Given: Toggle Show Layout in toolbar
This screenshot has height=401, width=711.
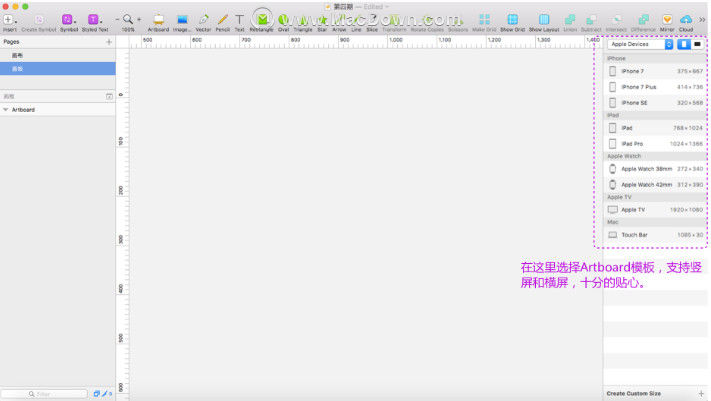Looking at the screenshot, I should pyautogui.click(x=544, y=22).
